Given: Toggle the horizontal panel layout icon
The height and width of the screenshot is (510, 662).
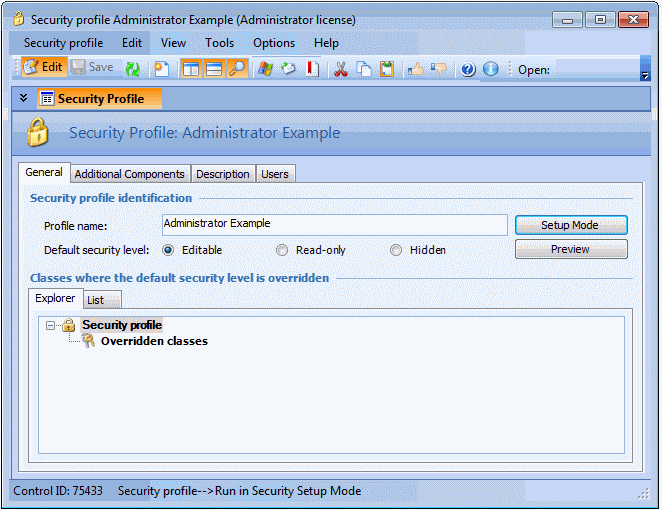Looking at the screenshot, I should tap(214, 69).
